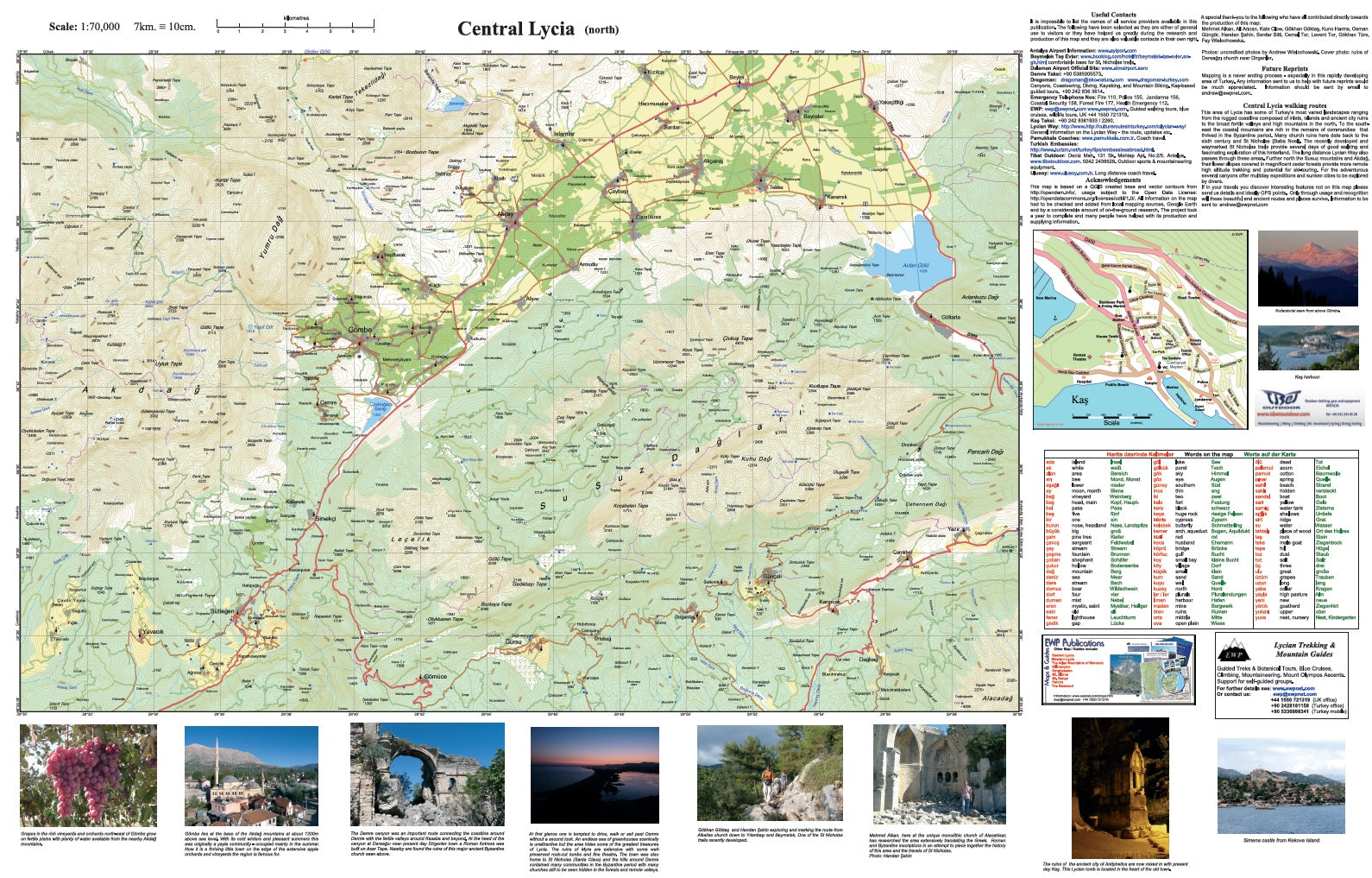
Task: Click the Kaş title on inset map
Action: 1079,401
